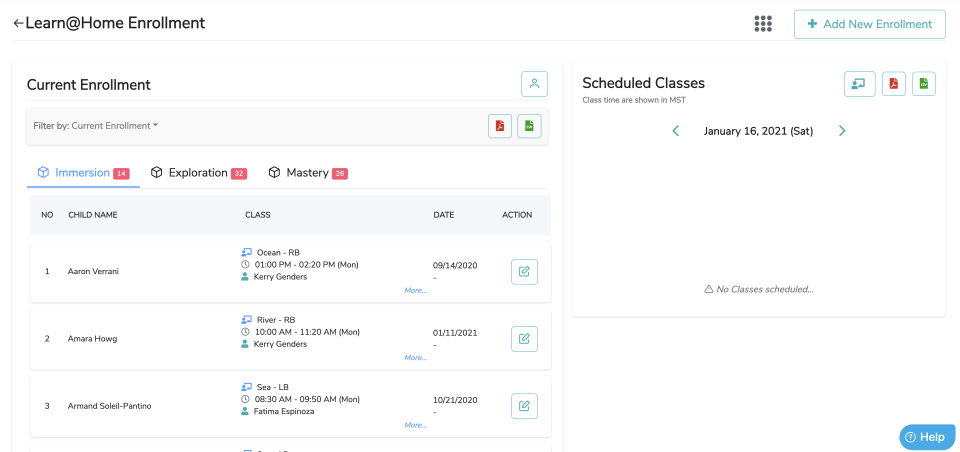Expand More details for Aaron Verrani's class
This screenshot has width=960, height=452.
415,290
